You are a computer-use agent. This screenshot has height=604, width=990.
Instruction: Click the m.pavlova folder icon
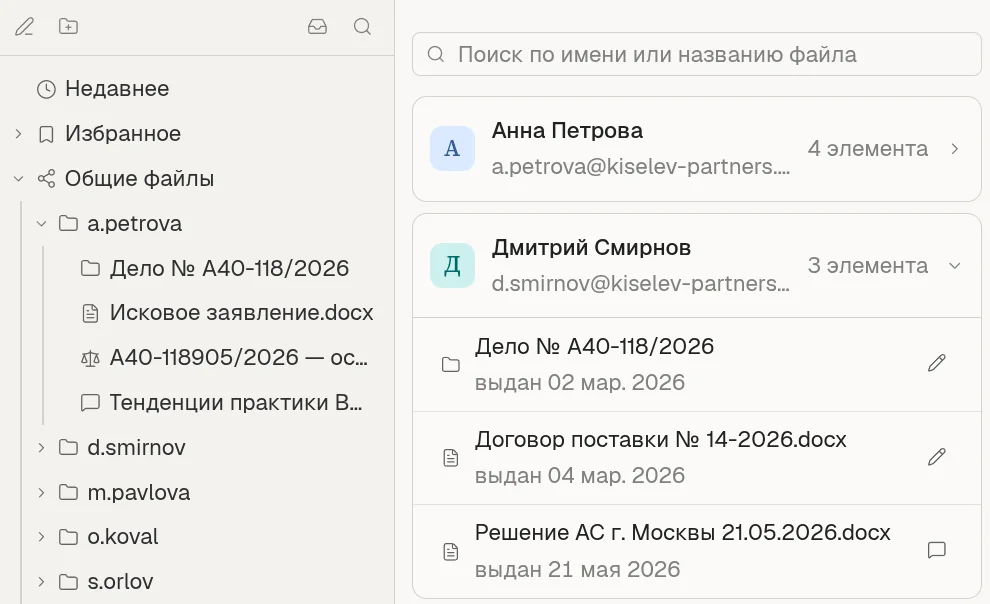68,492
